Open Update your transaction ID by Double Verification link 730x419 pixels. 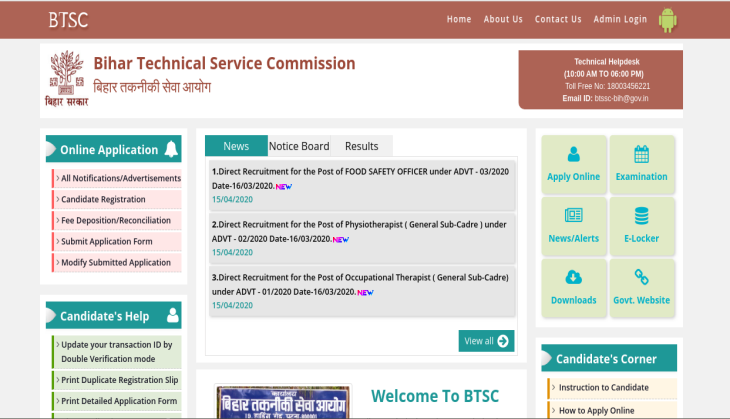[117, 351]
